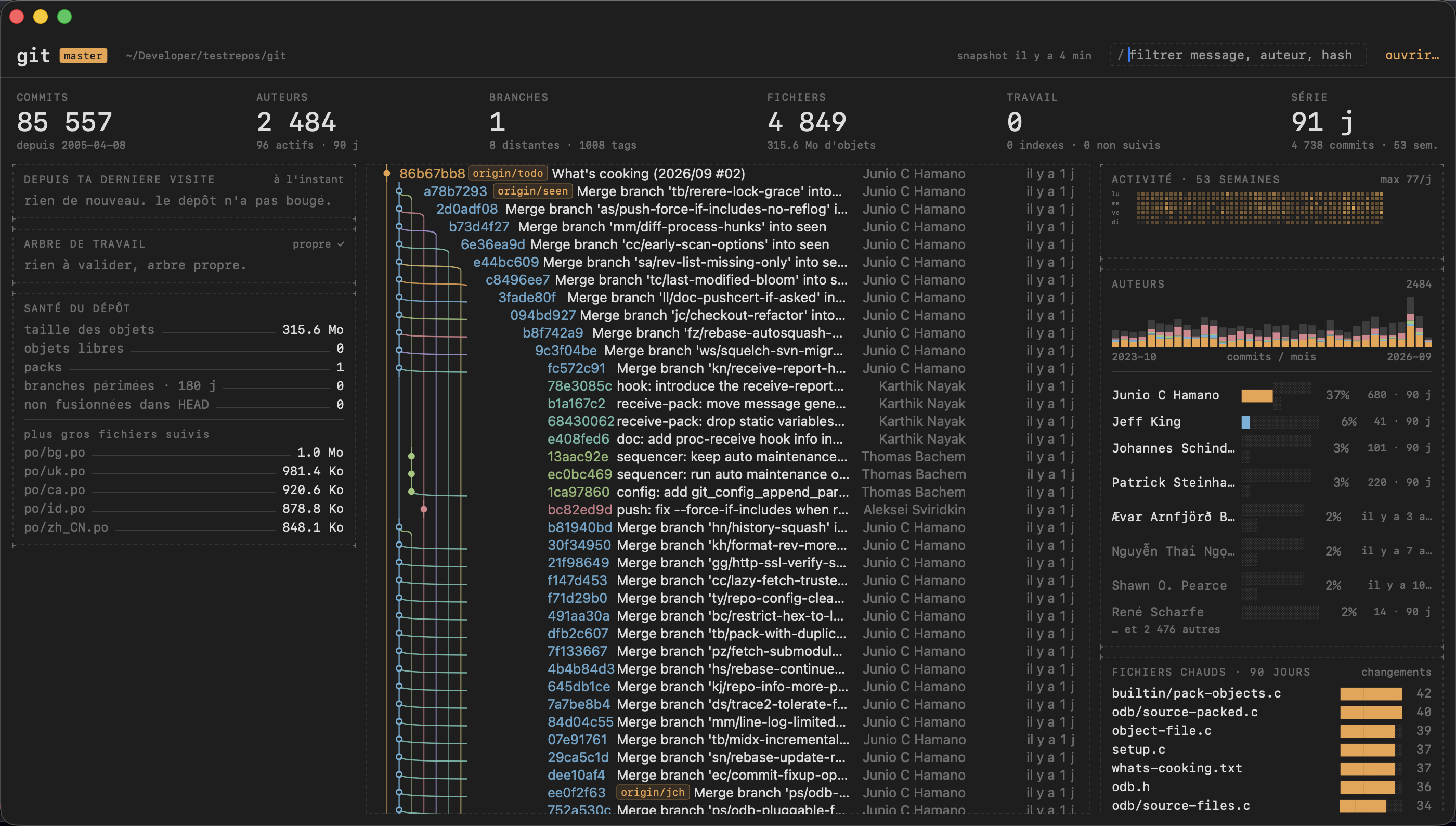Click the origin/seen ref tag
Screen dimensions: 1456x826
(532, 191)
